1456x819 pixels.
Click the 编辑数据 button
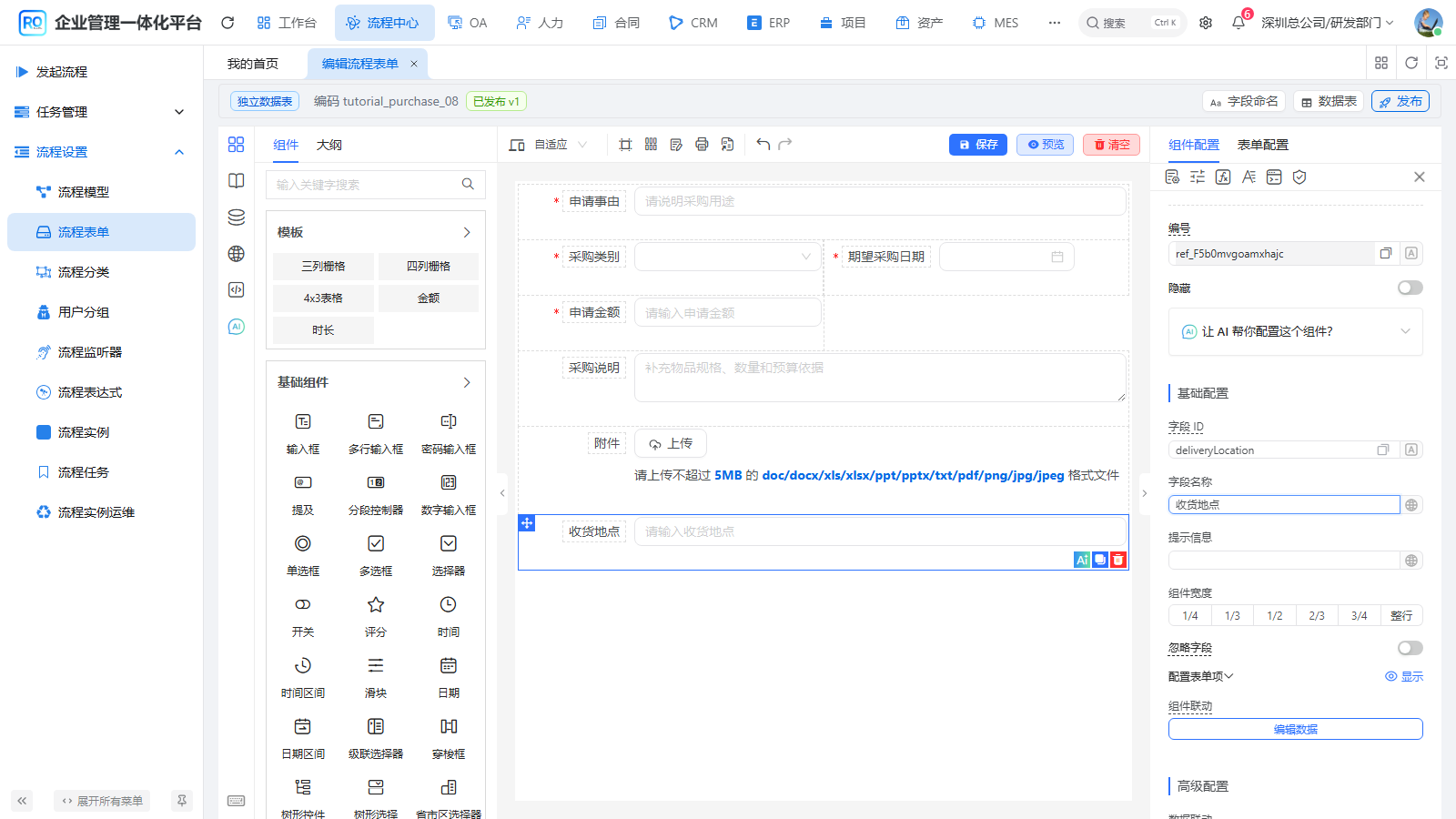(1296, 729)
